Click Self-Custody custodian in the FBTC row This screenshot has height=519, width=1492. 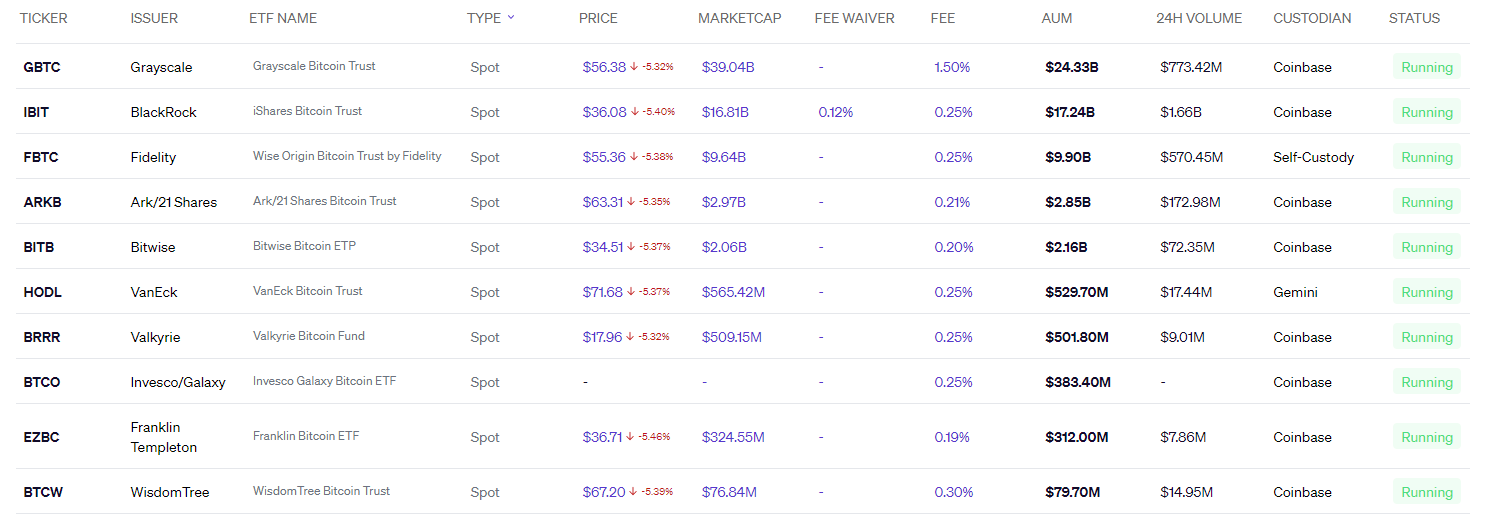click(x=1313, y=157)
